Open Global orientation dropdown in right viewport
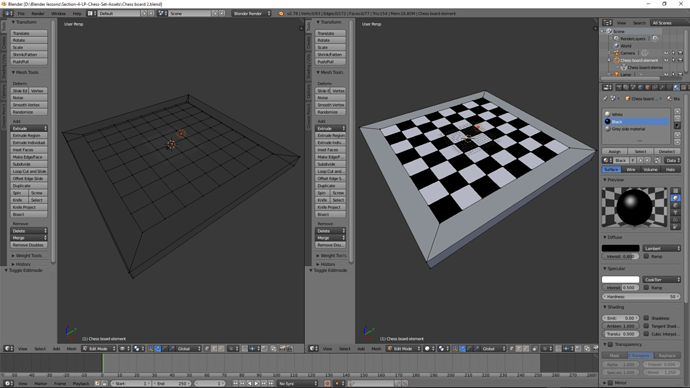Image resolution: width=690 pixels, height=388 pixels. tap(493, 348)
